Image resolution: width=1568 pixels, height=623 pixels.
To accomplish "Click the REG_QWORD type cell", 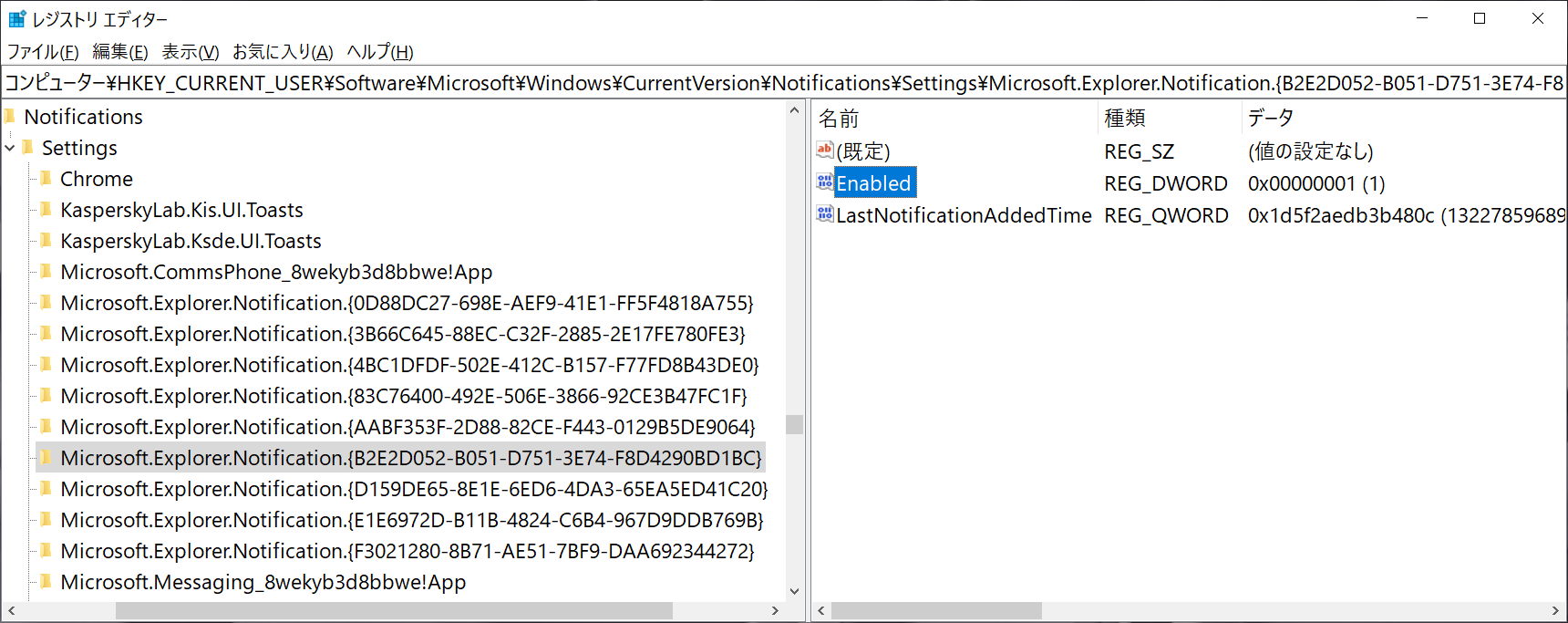I will 1166,215.
